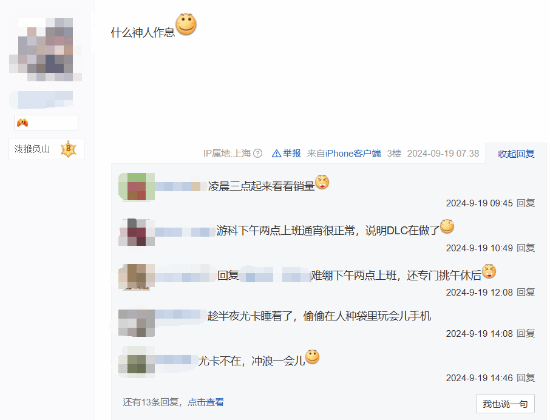Reply to the 09:45 comment
The height and width of the screenshot is (420, 550).
tap(525, 203)
